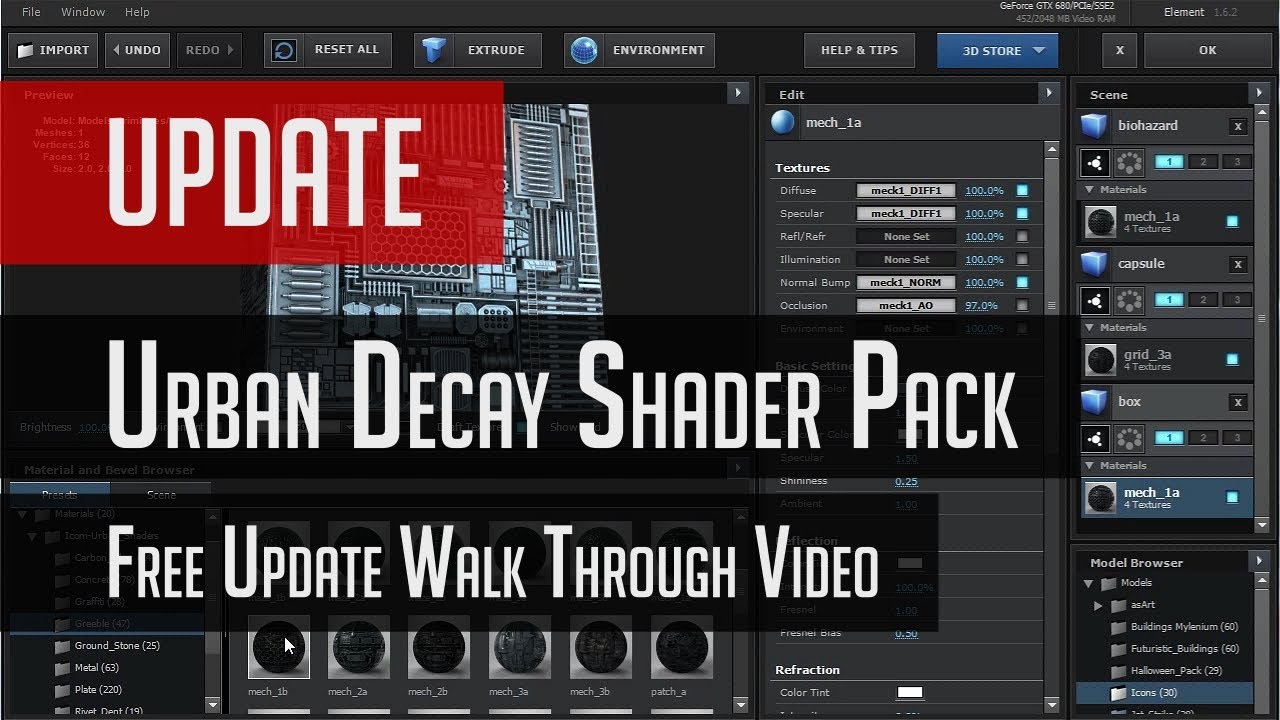Click the sphere preview icon beside mech_1a in Edit
Image resolution: width=1280 pixels, height=720 pixels.
(782, 122)
